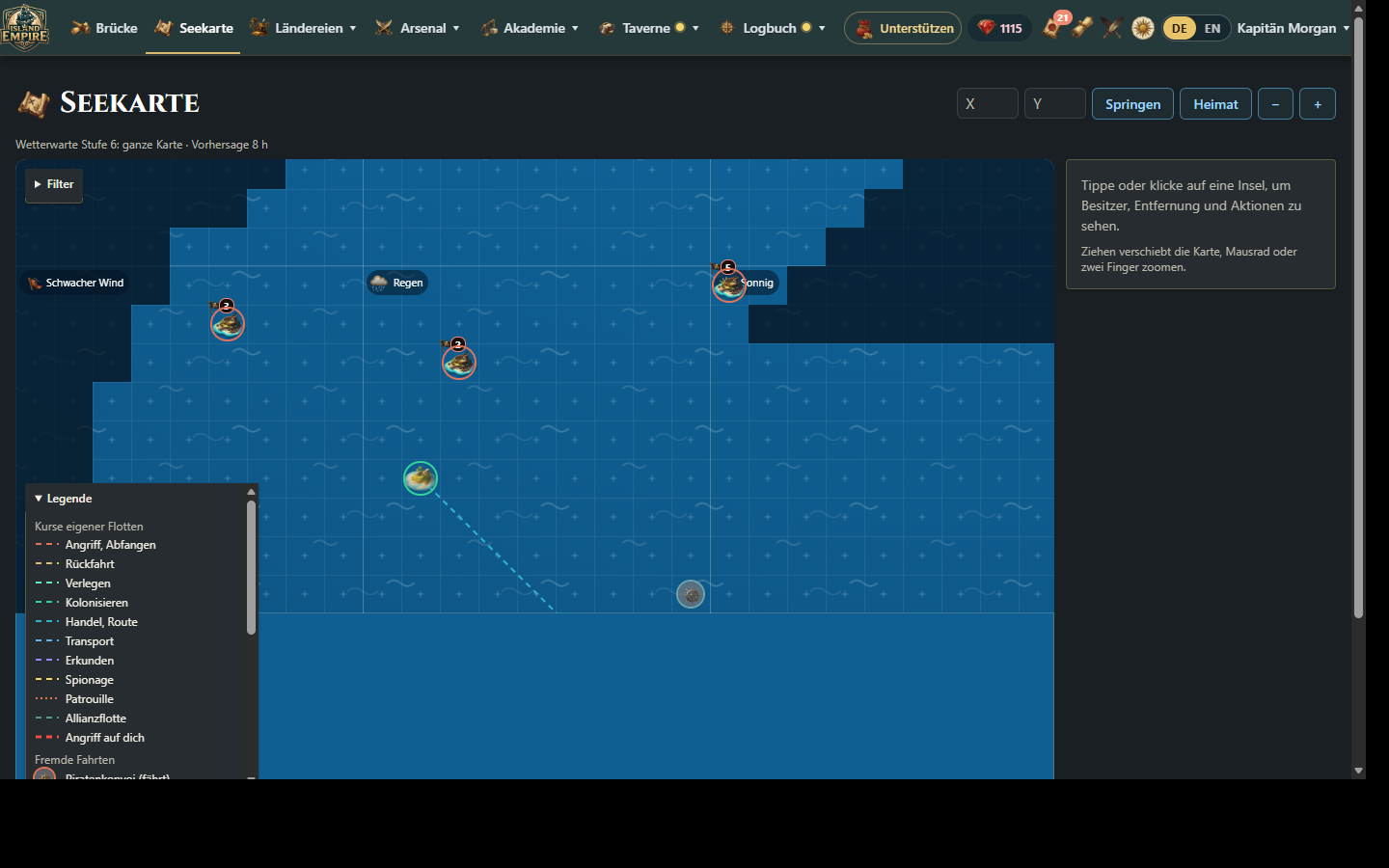Click 'Transport' legend entry

pyautogui.click(x=74, y=641)
